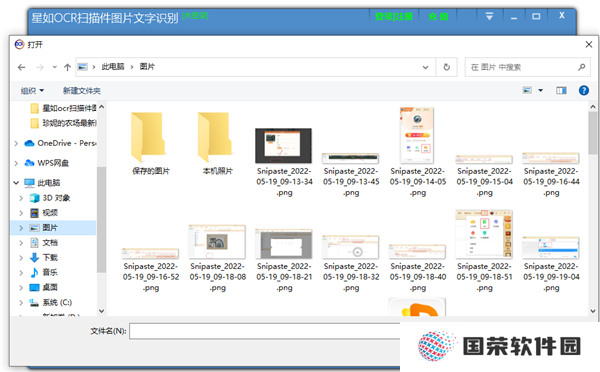Refresh the current folder view

click(x=447, y=67)
